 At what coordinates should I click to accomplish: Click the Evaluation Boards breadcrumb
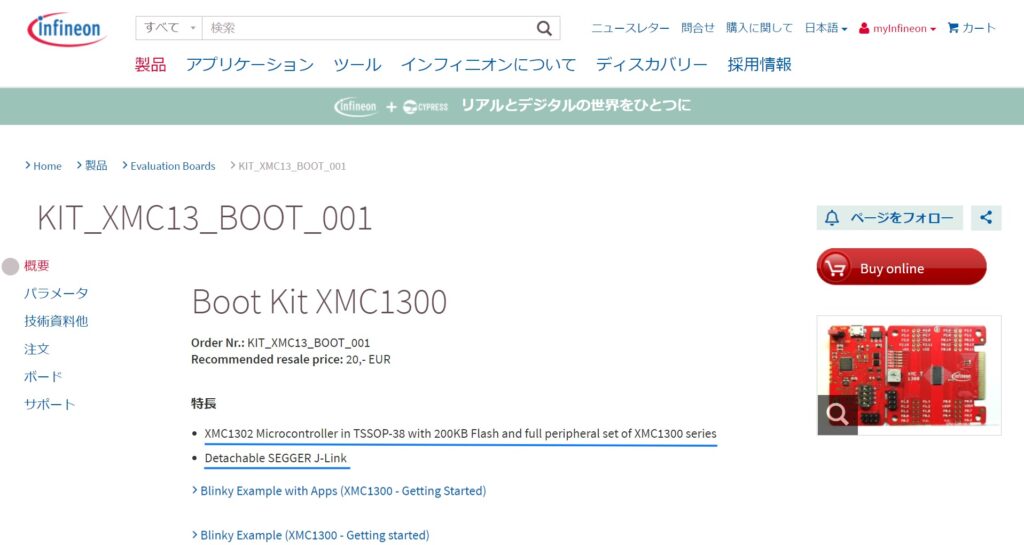coord(172,166)
